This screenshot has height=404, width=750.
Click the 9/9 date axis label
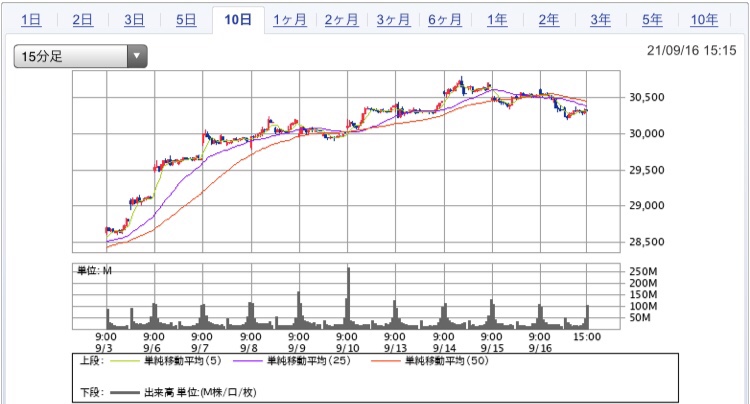297,348
